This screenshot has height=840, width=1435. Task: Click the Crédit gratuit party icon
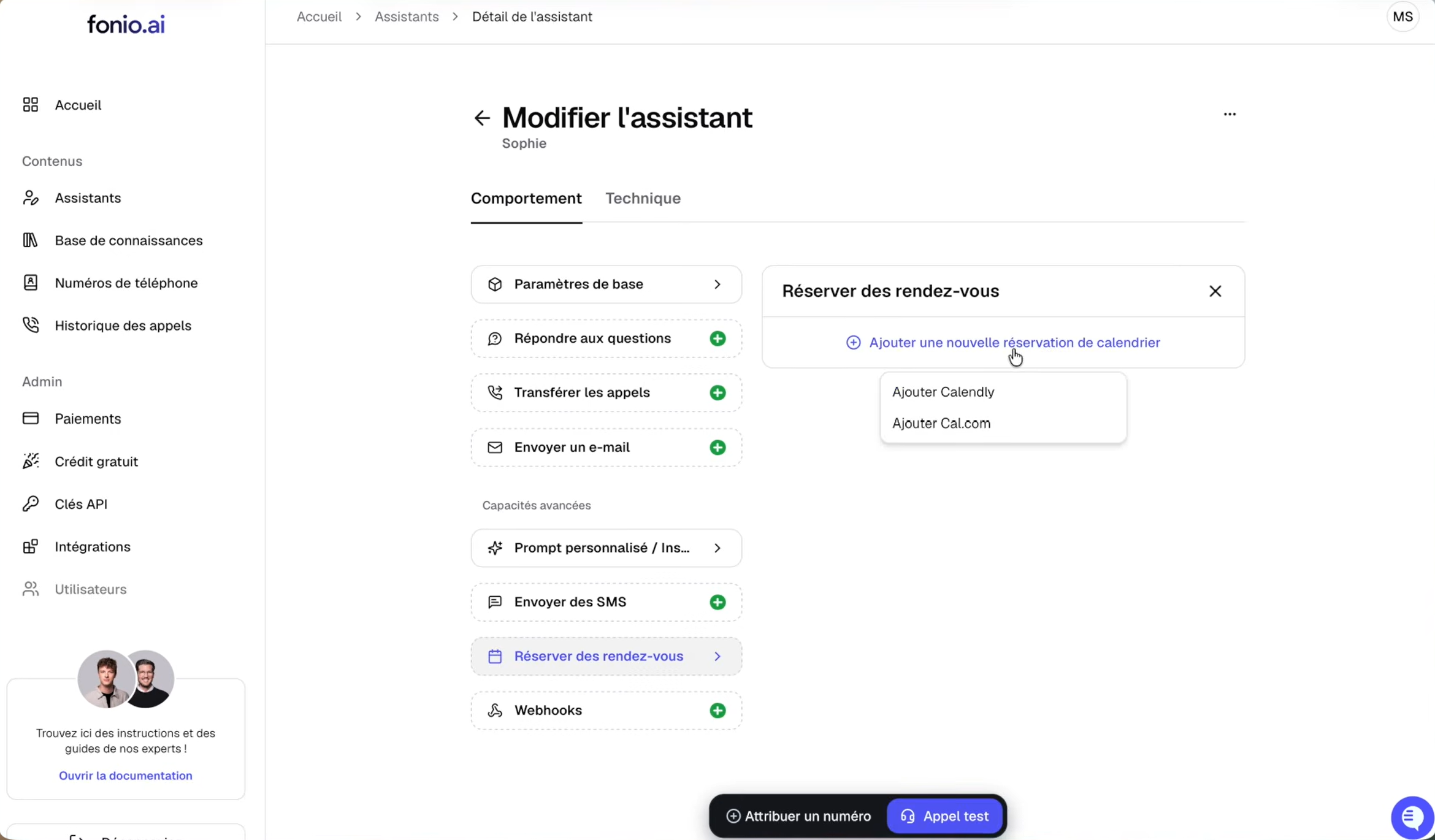tap(31, 461)
